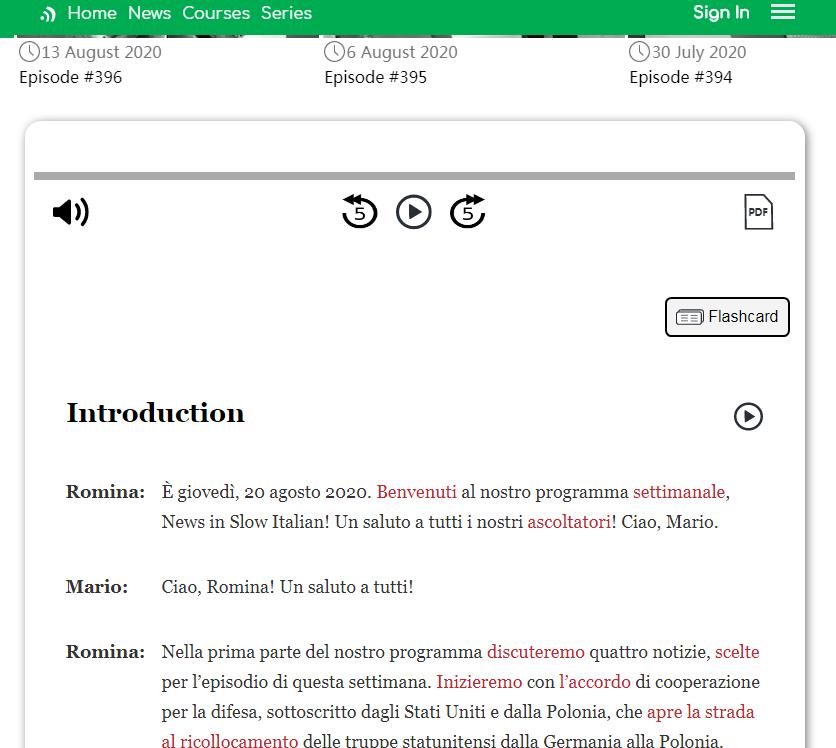This screenshot has height=748, width=836.
Task: Open the Flashcard button
Action: (x=727, y=317)
